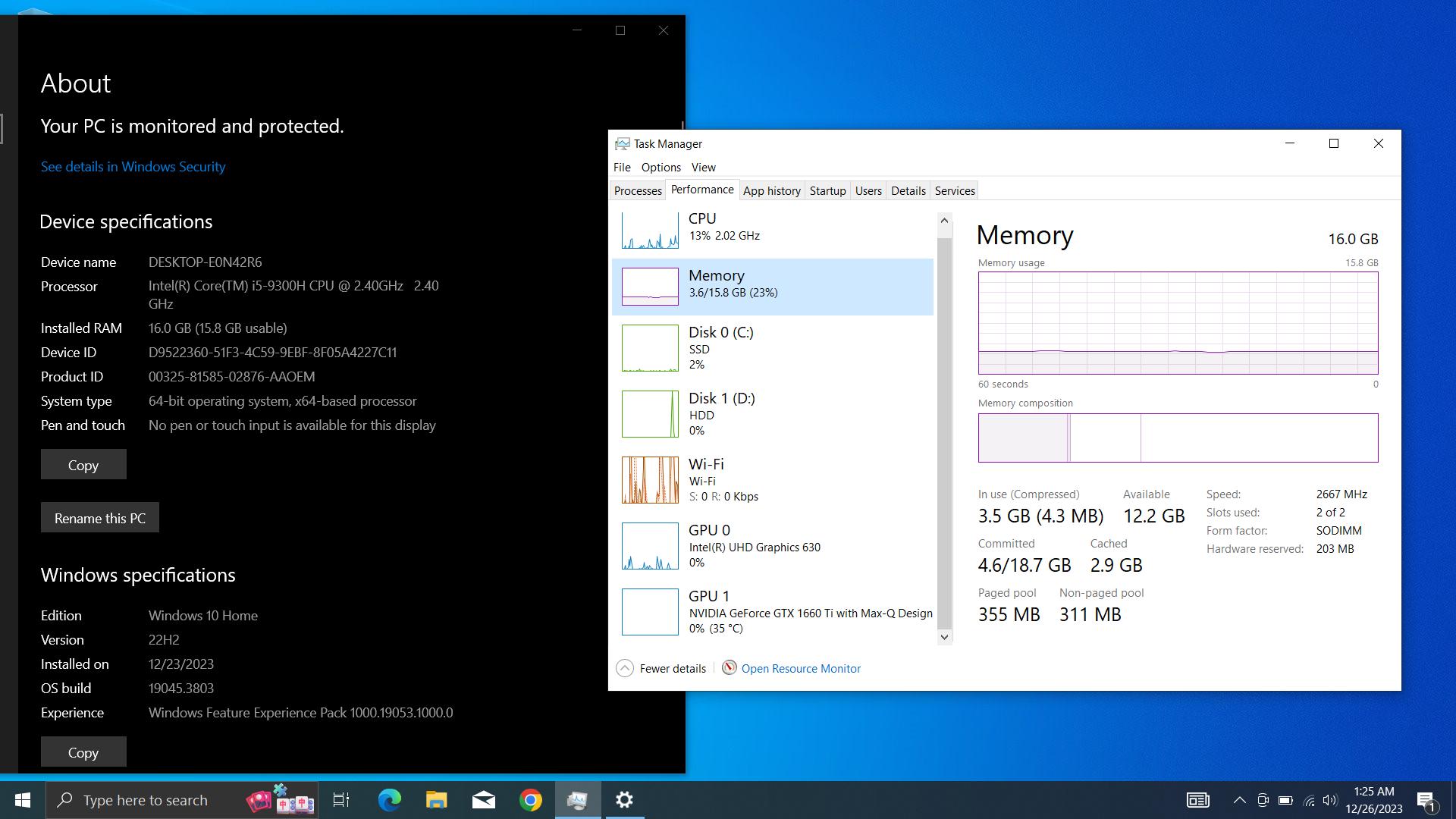Image resolution: width=1456 pixels, height=819 pixels.
Task: Open News and interests taskbar widget
Action: (1198, 800)
